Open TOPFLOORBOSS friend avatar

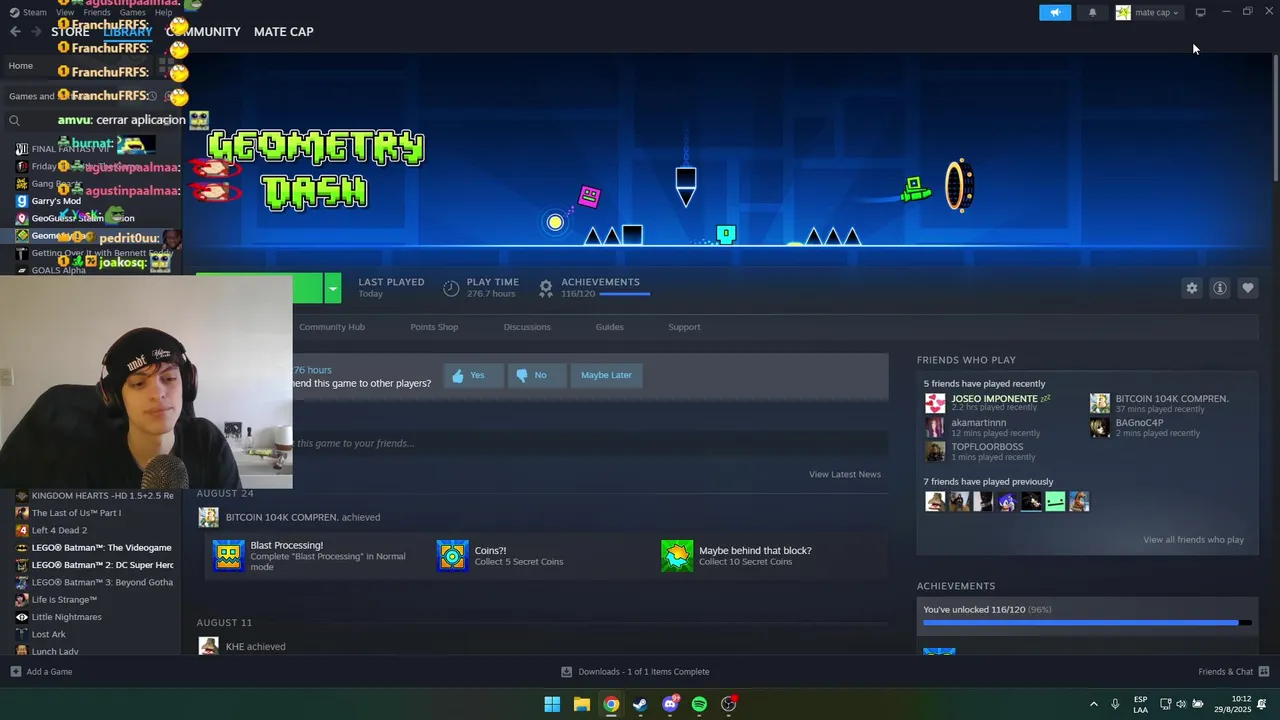click(935, 451)
